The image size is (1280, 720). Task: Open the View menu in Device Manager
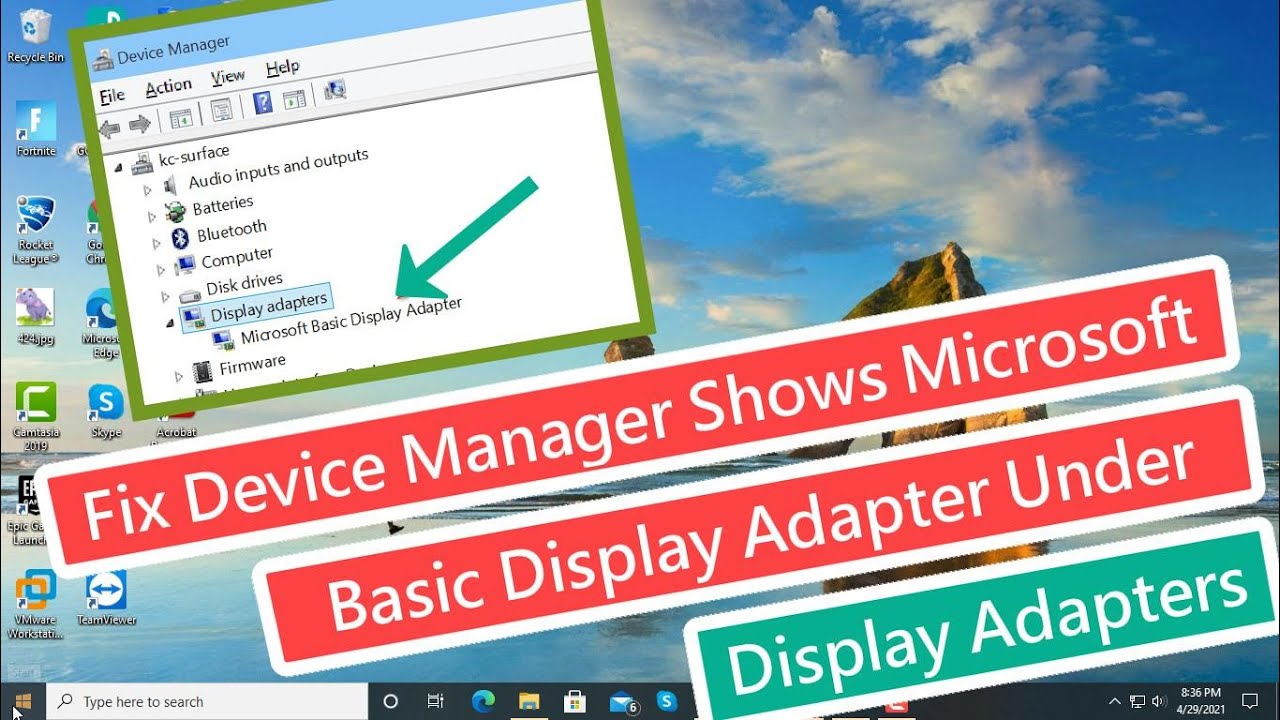point(228,76)
